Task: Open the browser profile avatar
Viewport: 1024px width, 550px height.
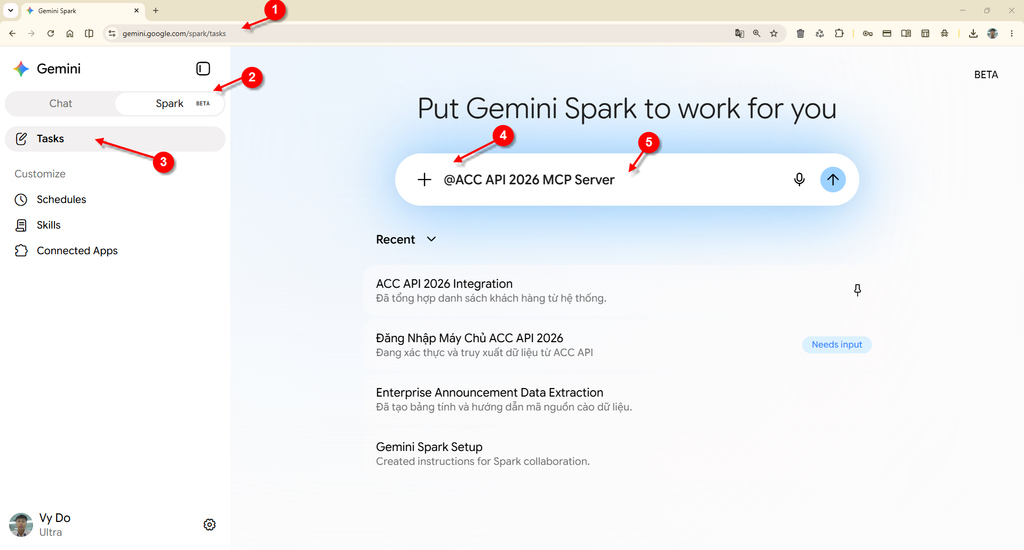Action: pyautogui.click(x=992, y=33)
